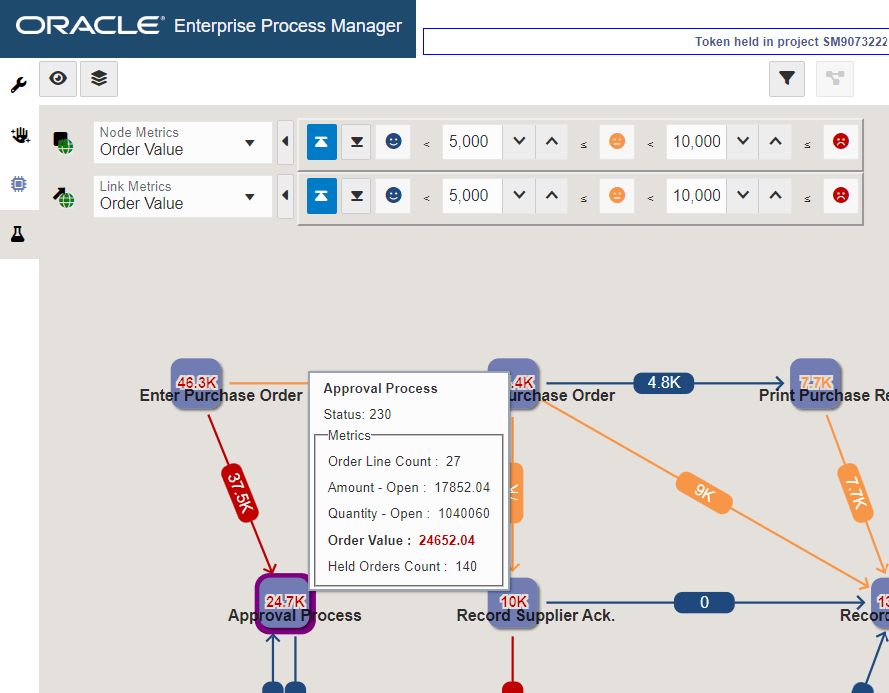
Task: Open the layers stack button
Action: tap(99, 78)
